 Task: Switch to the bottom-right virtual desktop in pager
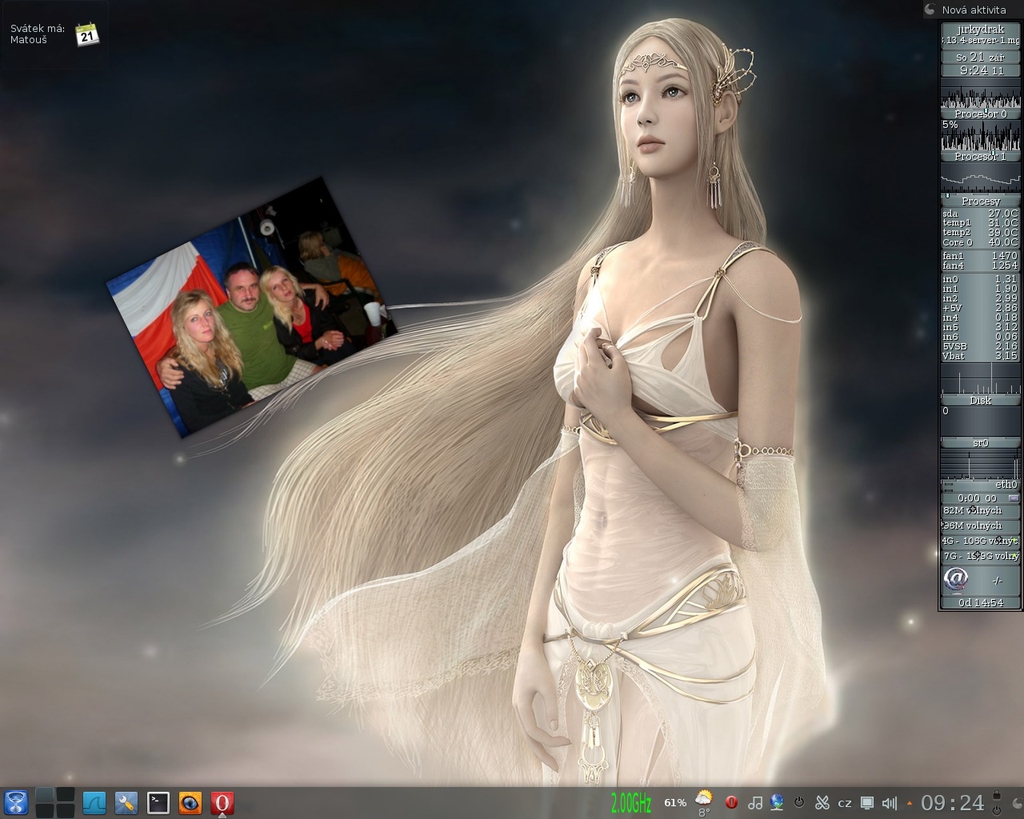pos(65,811)
